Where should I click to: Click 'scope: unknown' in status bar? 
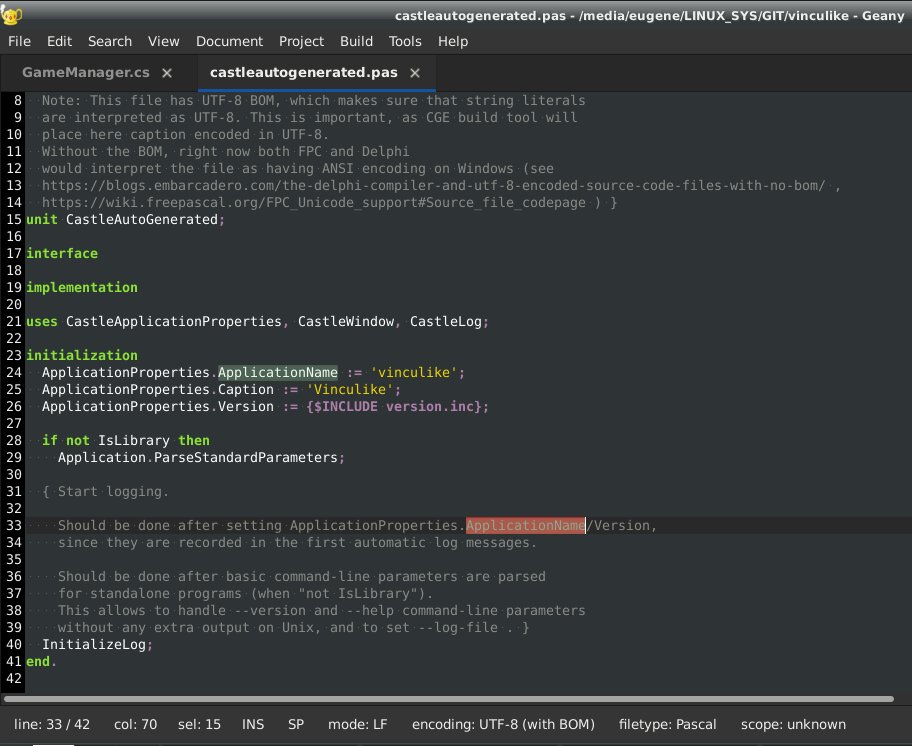[793, 724]
